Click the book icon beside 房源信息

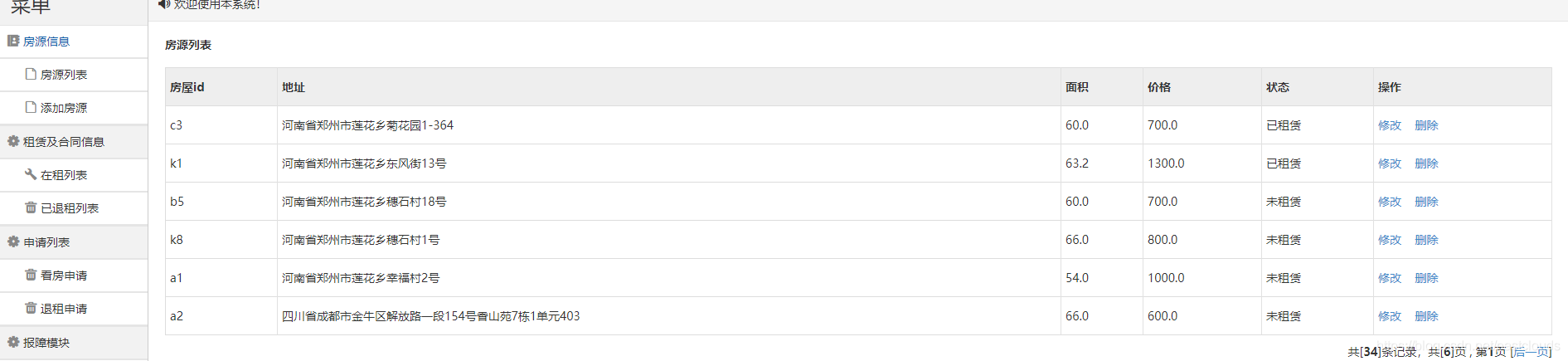[13, 41]
